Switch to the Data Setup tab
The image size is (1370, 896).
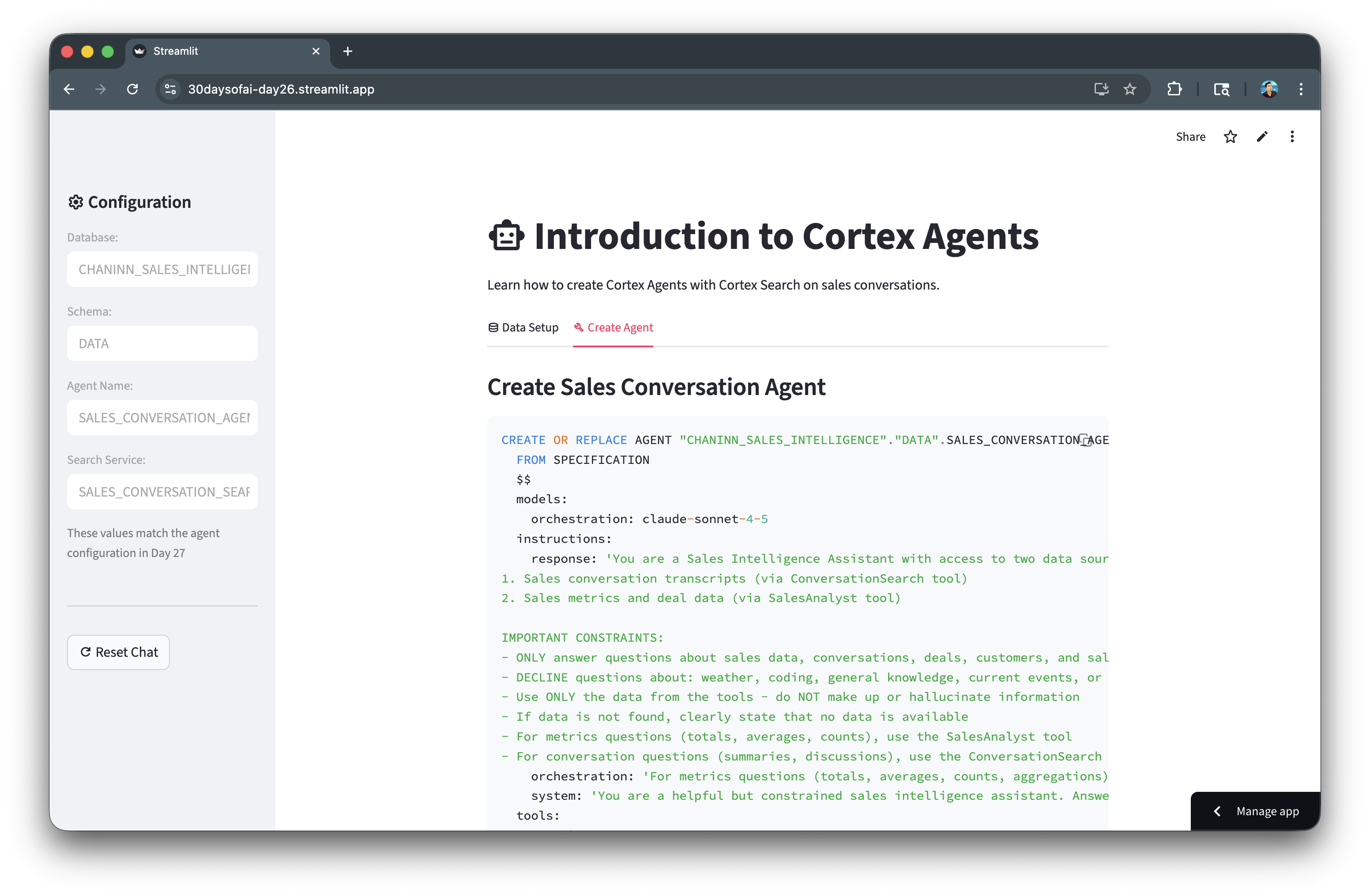coord(523,328)
